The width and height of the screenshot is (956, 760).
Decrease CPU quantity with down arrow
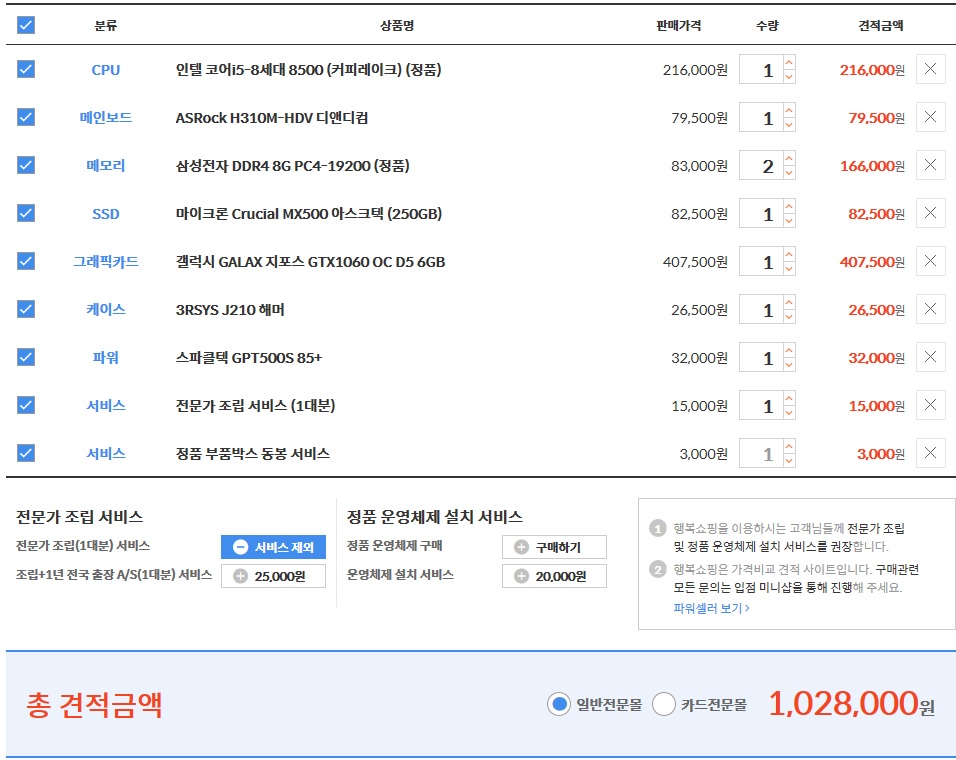pyautogui.click(x=789, y=77)
